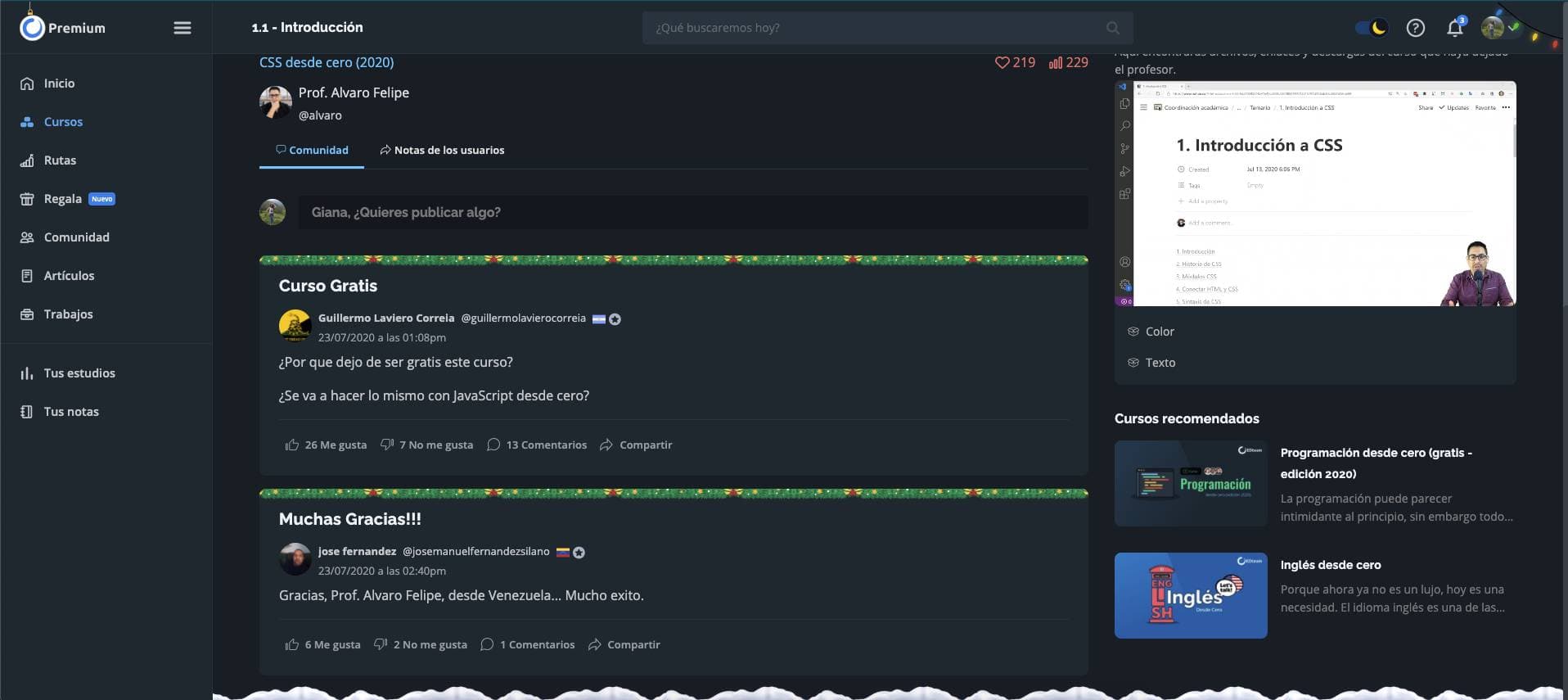
Task: Open the hamburger menu beside Premium
Action: point(182,28)
